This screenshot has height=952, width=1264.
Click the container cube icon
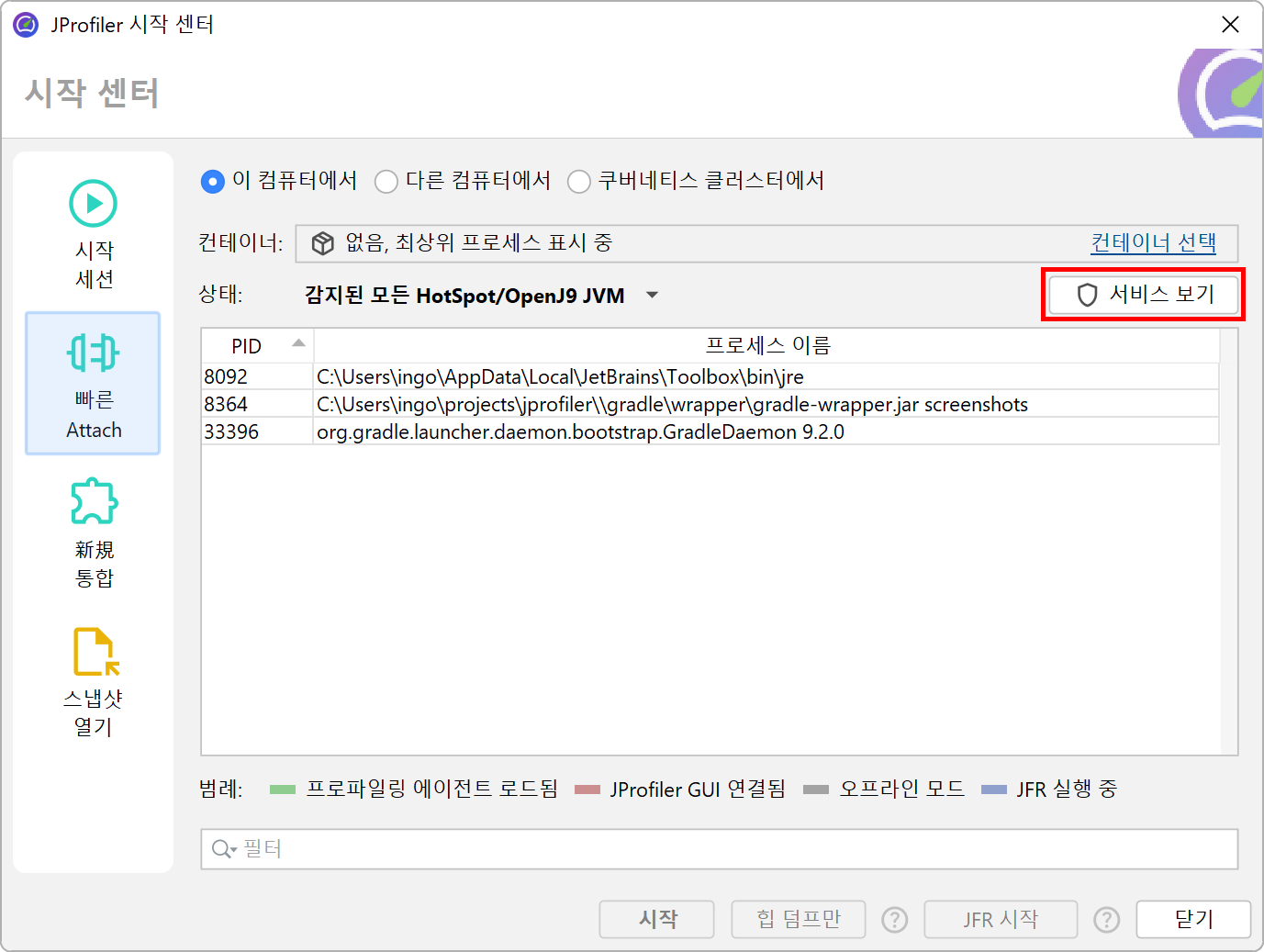323,243
